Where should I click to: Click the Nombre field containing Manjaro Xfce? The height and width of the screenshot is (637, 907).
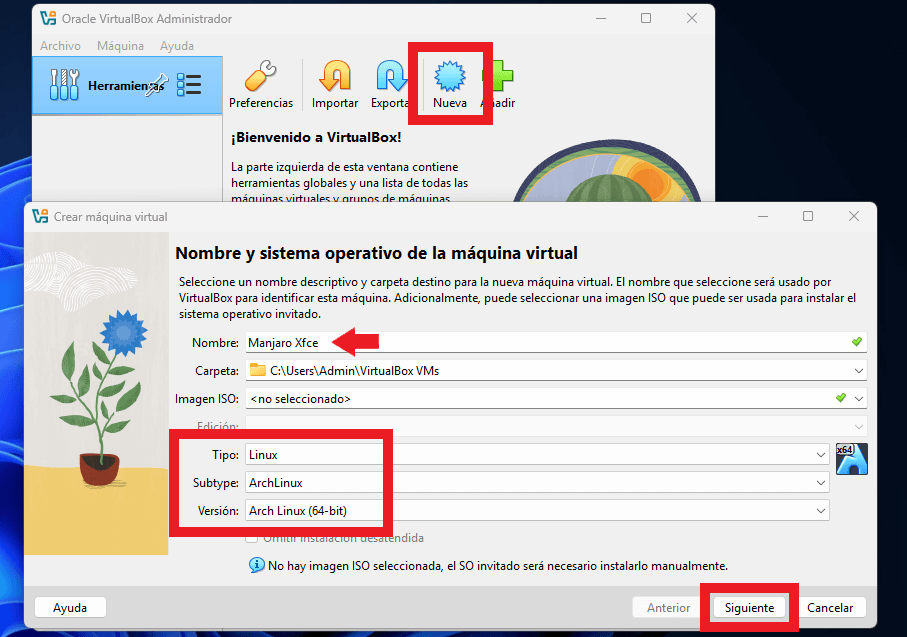(x=556, y=343)
